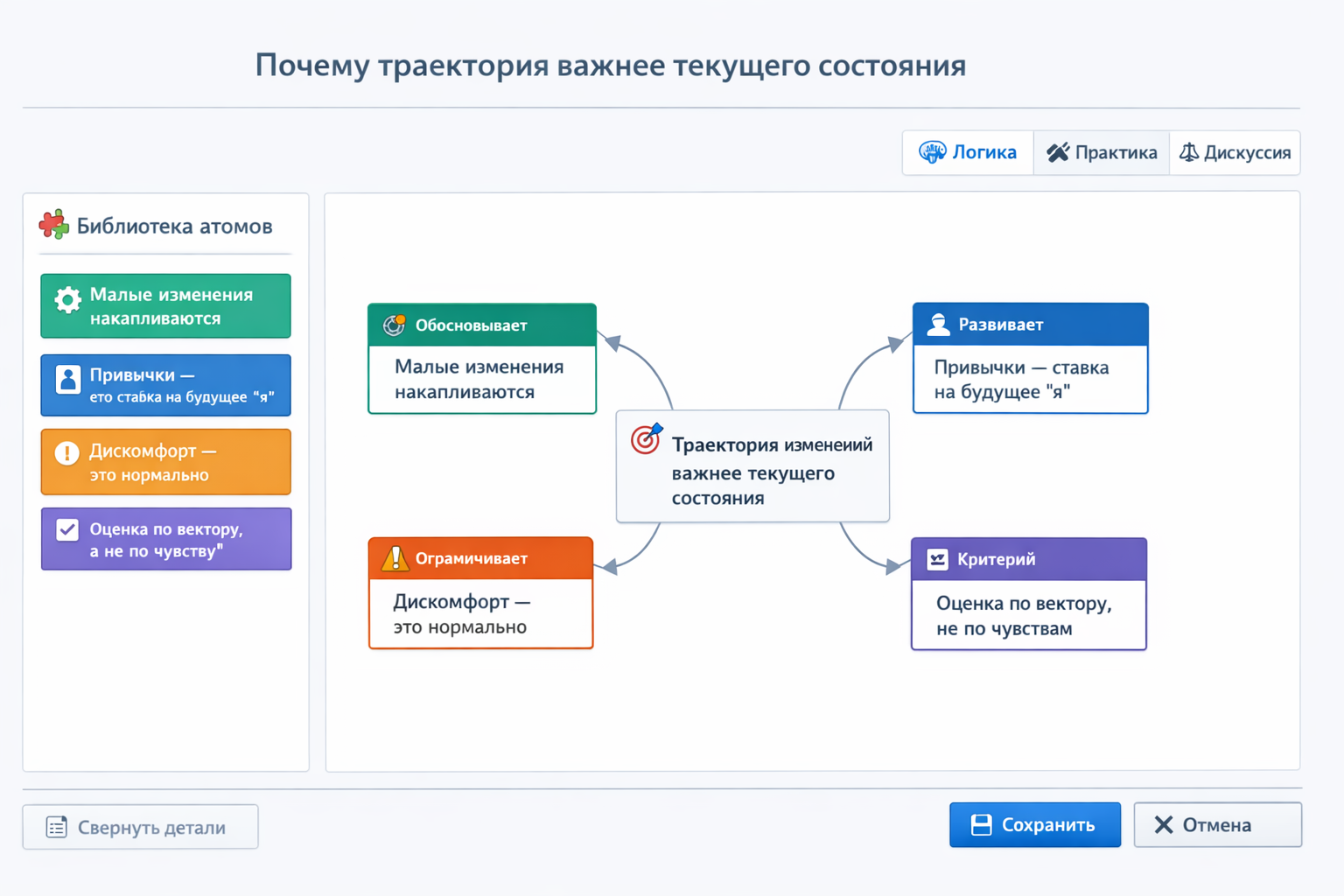Click the brain icon next to Логика

click(x=933, y=152)
